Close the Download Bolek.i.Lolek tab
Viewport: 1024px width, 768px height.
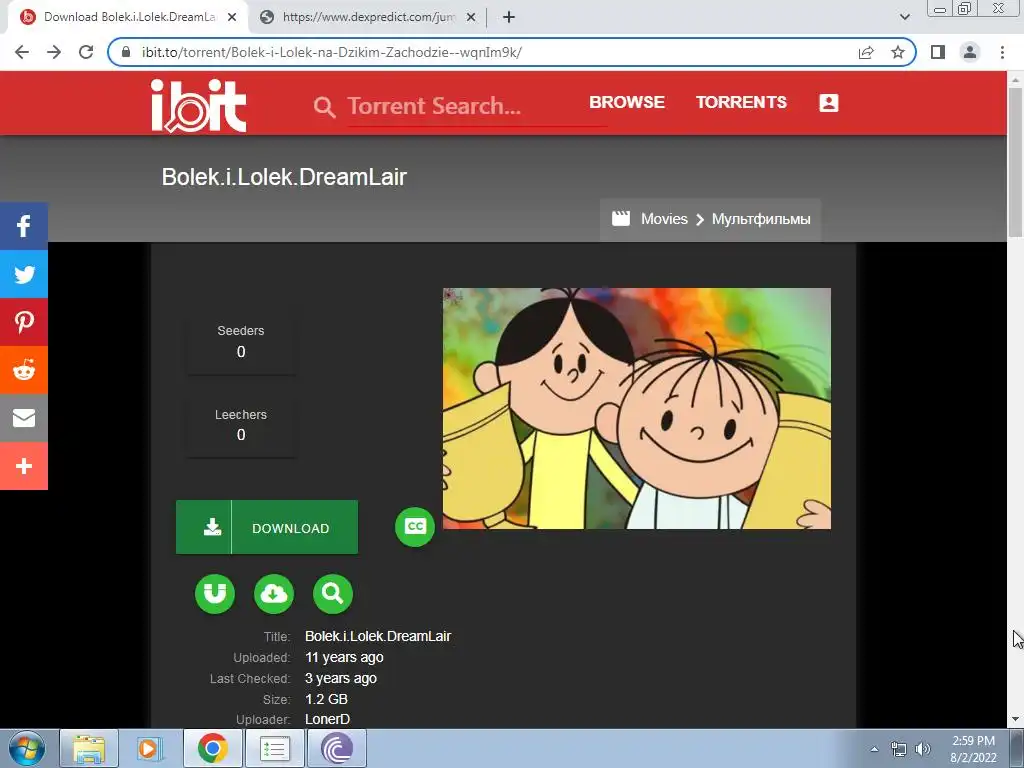(x=232, y=17)
